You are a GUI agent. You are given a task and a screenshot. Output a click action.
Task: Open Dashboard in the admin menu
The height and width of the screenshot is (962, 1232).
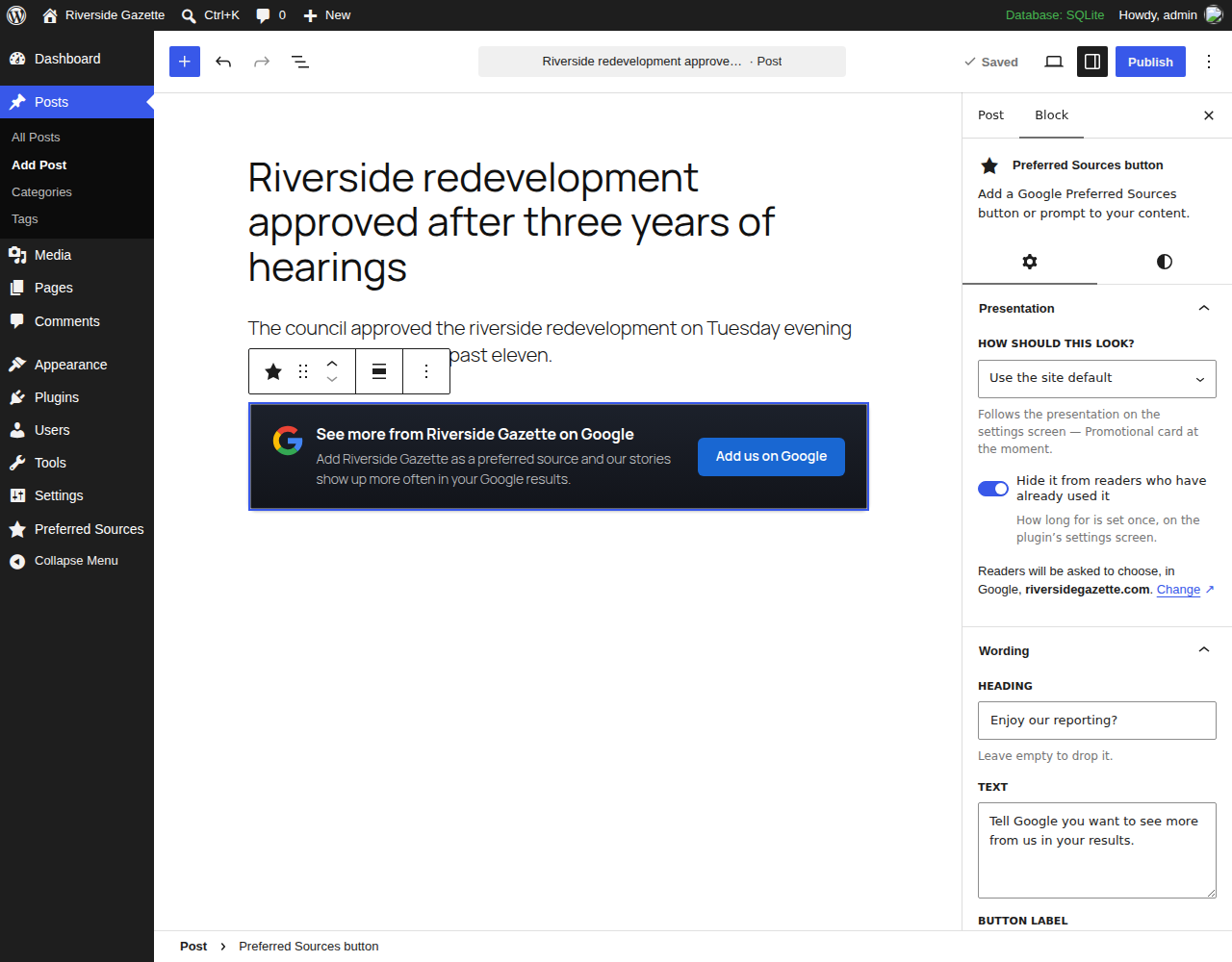pyautogui.click(x=77, y=59)
